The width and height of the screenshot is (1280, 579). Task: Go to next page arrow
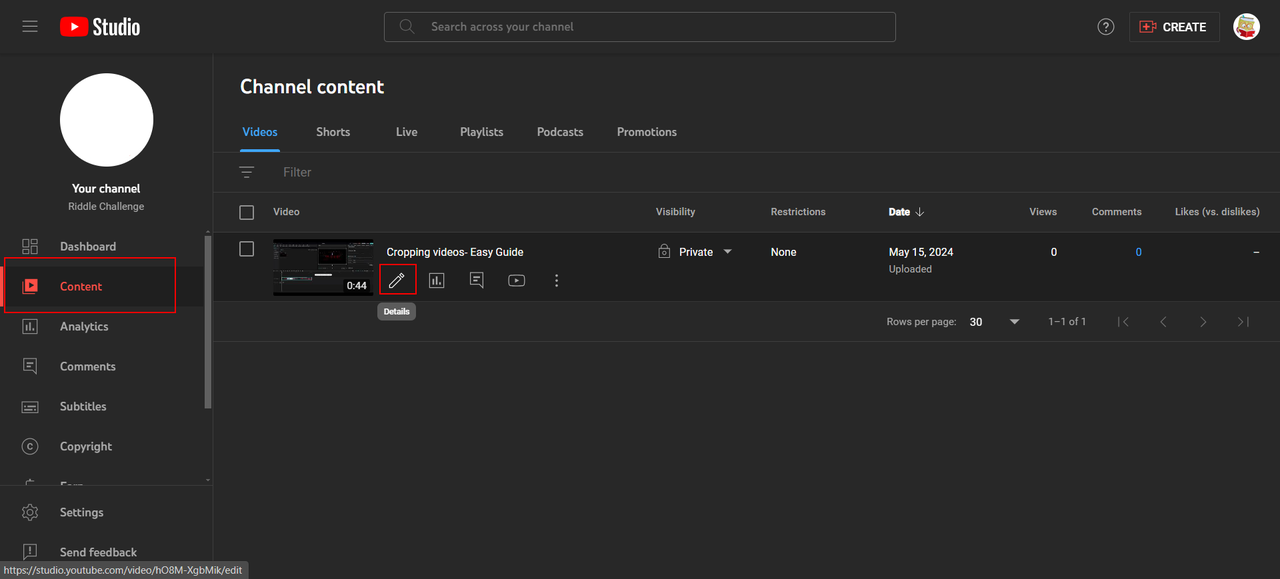coord(1203,321)
